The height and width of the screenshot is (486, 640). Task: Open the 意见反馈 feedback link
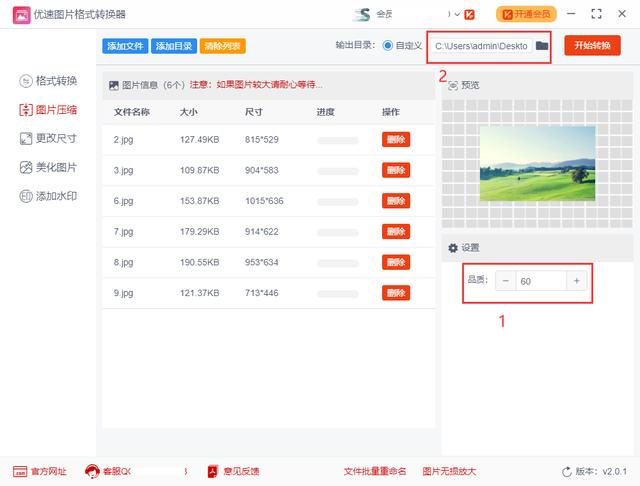point(233,472)
